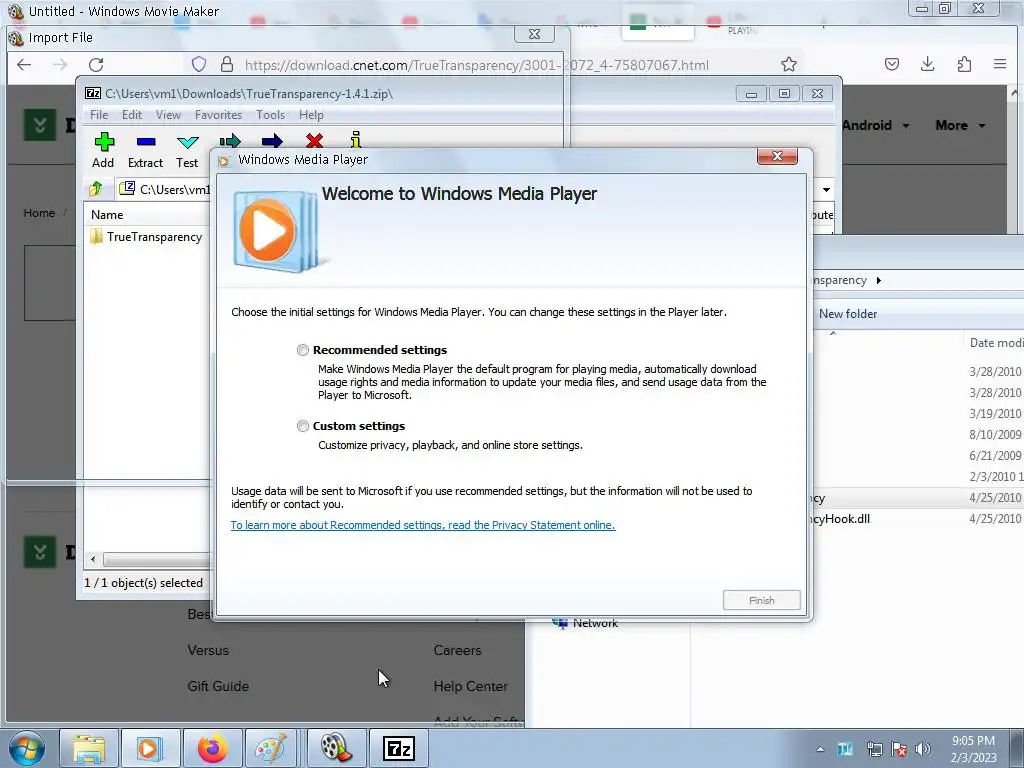Click the New folder button in Explorer
The image size is (1024, 768).
[x=848, y=314]
